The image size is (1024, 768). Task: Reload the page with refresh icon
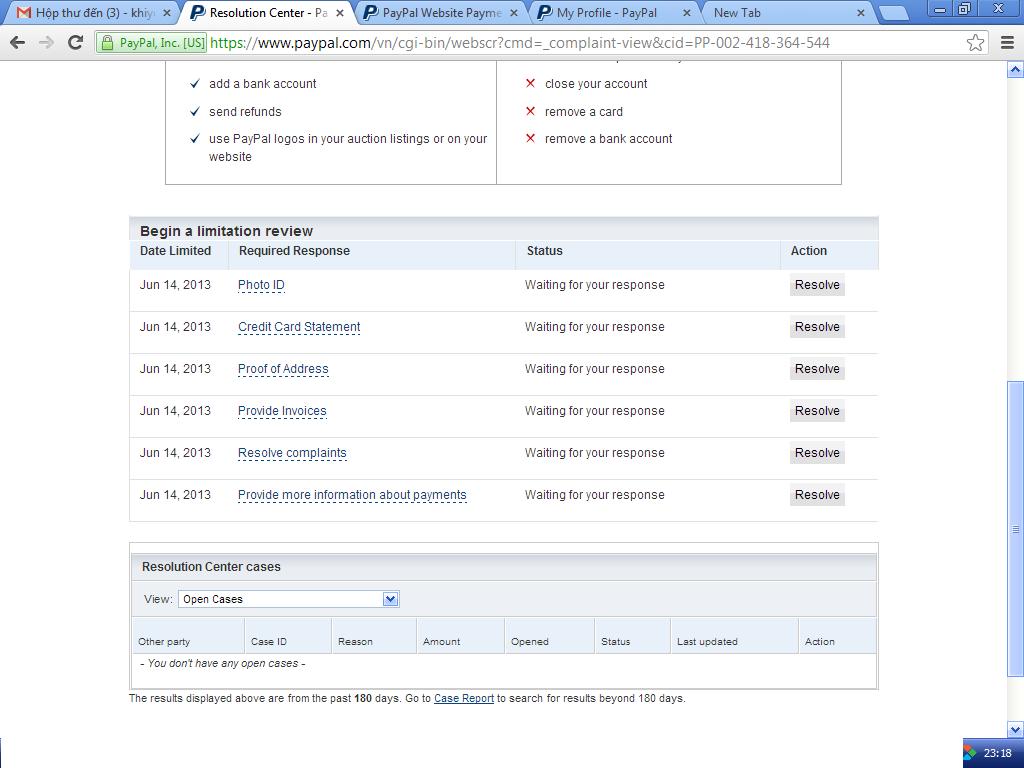75,43
